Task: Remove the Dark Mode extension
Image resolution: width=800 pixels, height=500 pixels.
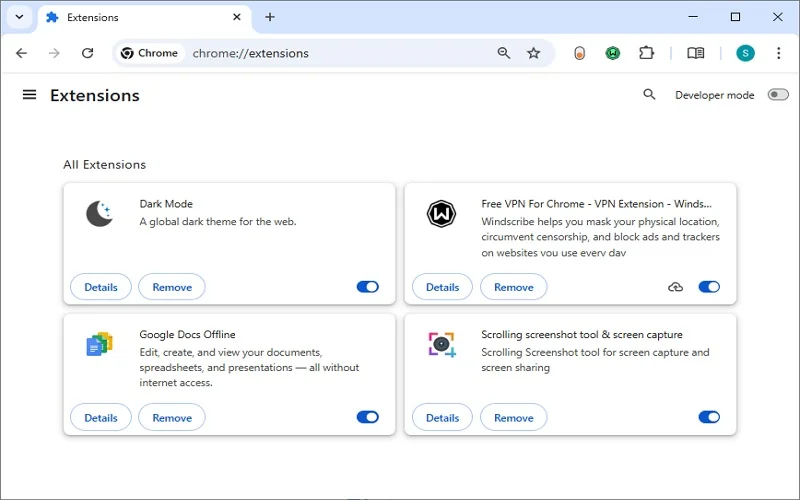Action: (172, 287)
